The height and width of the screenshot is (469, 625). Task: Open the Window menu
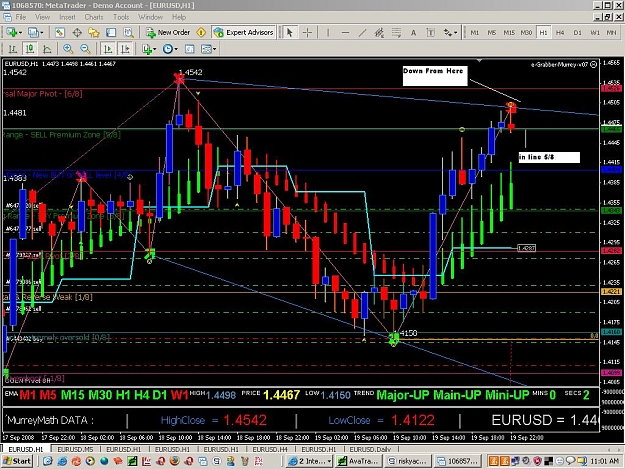pos(150,17)
